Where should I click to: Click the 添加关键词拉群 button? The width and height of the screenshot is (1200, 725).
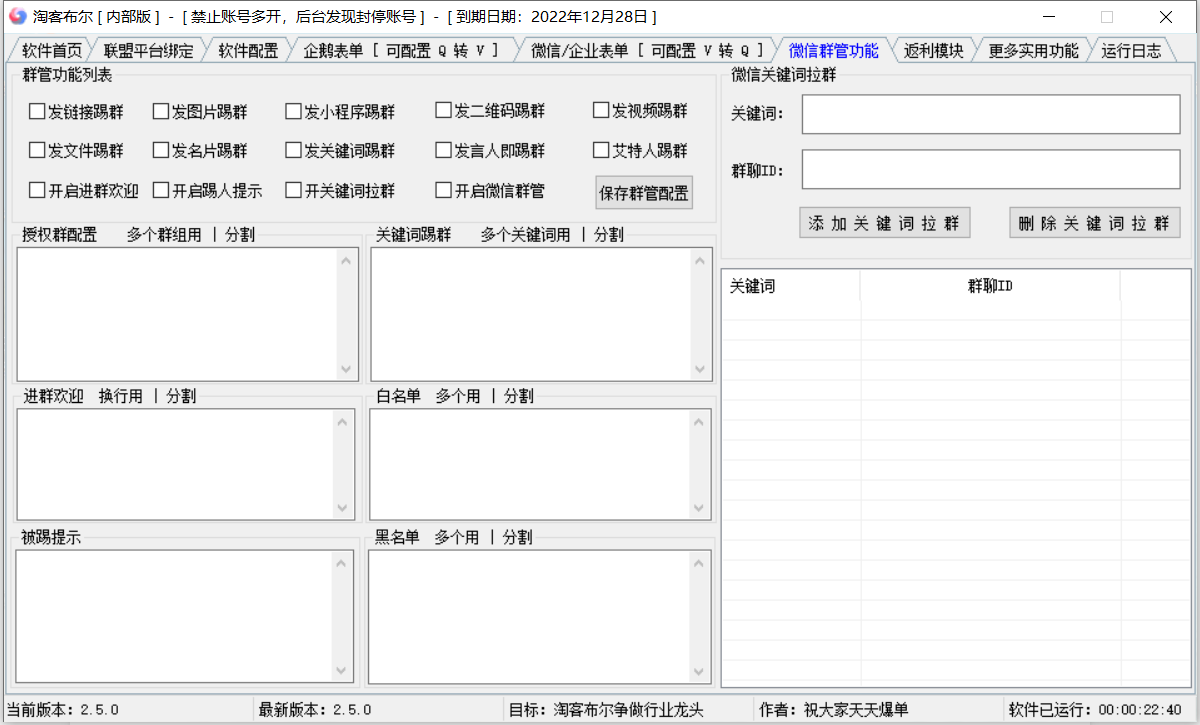click(x=885, y=223)
